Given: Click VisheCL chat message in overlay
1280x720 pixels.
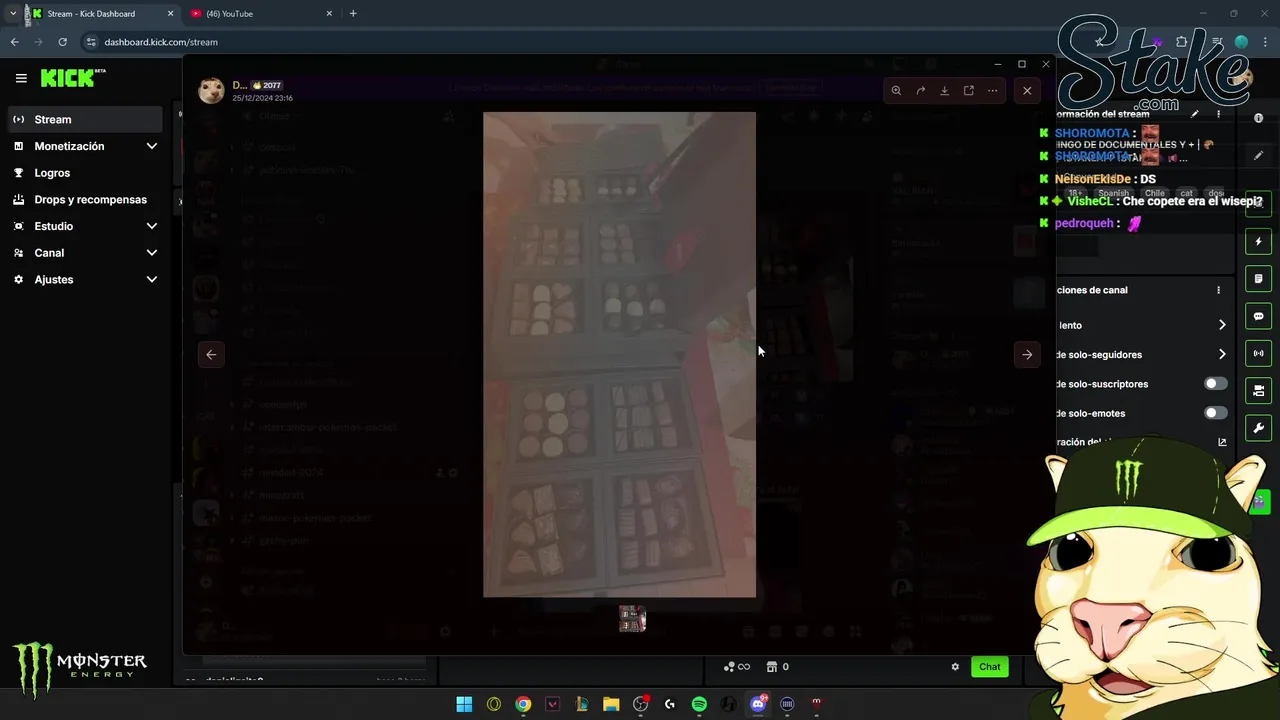Looking at the screenshot, I should 1152,201.
